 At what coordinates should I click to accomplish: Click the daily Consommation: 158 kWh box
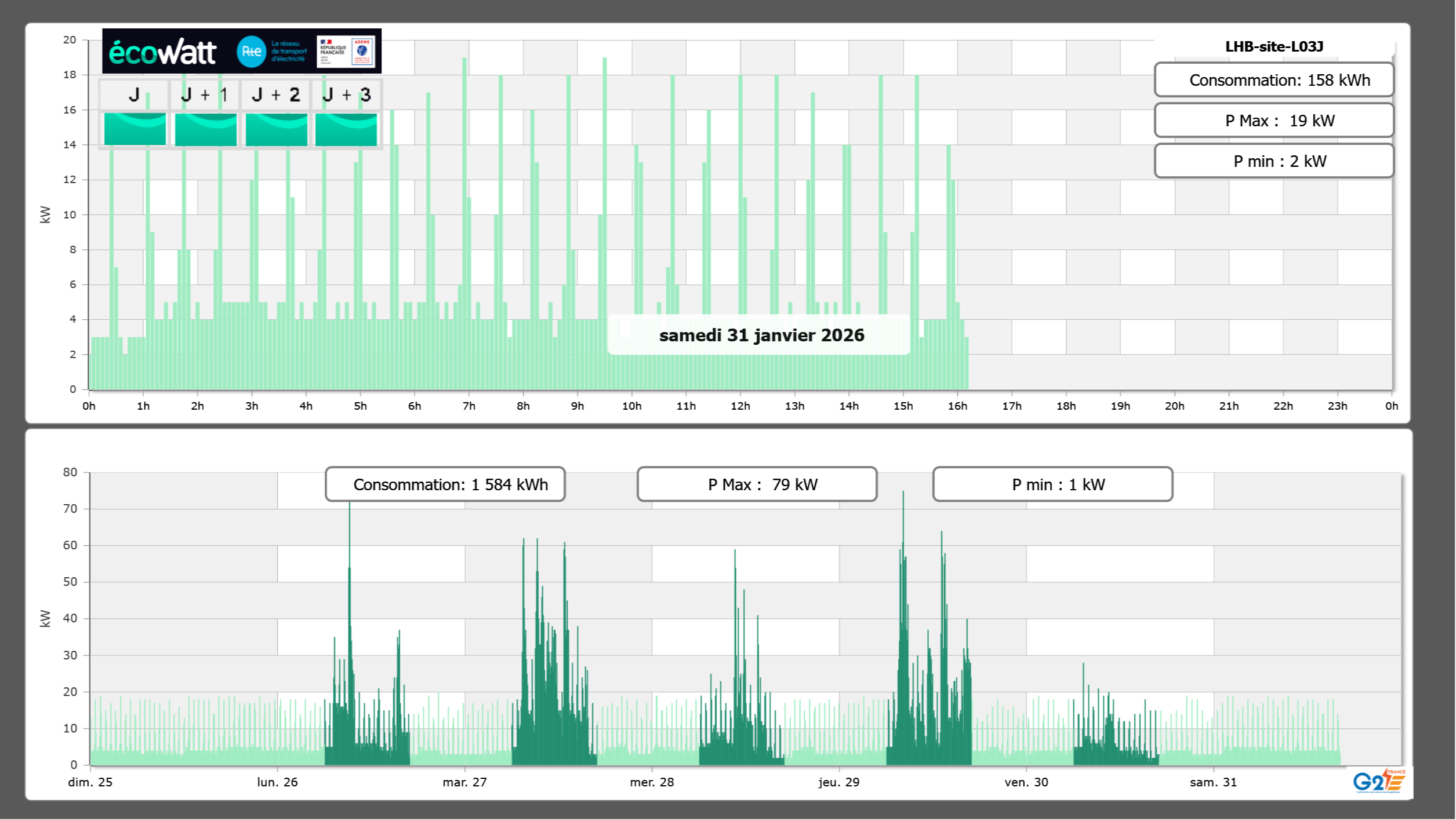[1273, 80]
